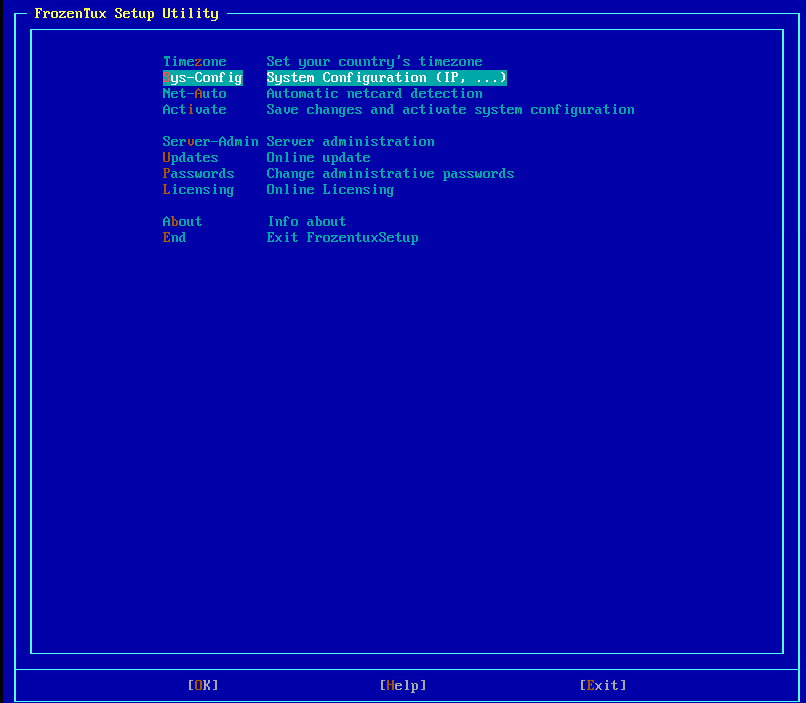
Task: Choose the End menu entry
Action: pos(174,237)
